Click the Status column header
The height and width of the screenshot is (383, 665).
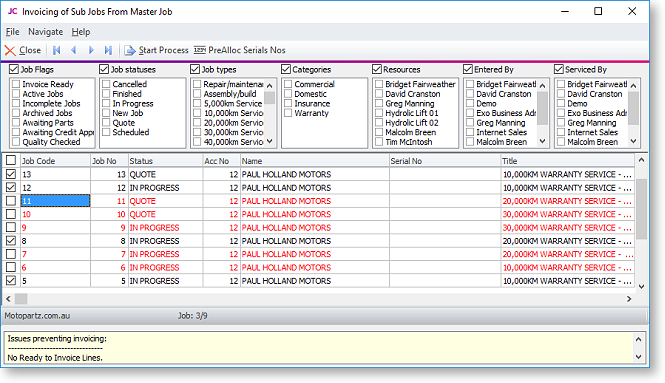pos(165,161)
